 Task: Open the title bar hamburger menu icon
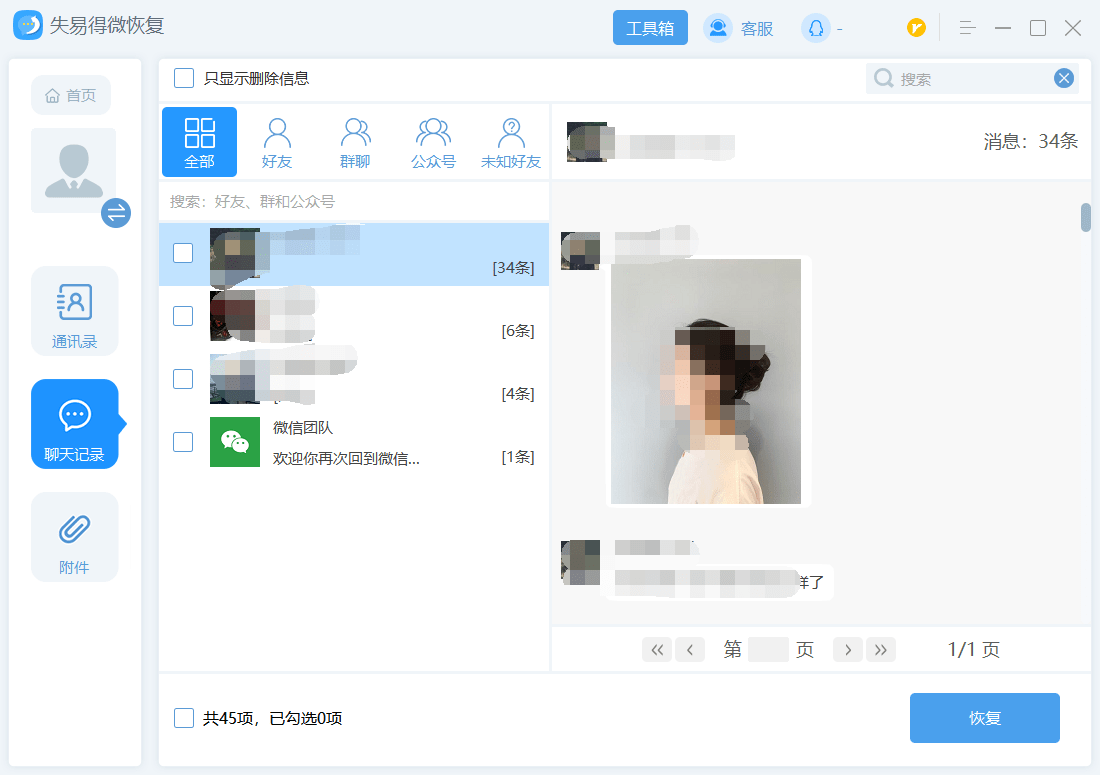[x=967, y=28]
